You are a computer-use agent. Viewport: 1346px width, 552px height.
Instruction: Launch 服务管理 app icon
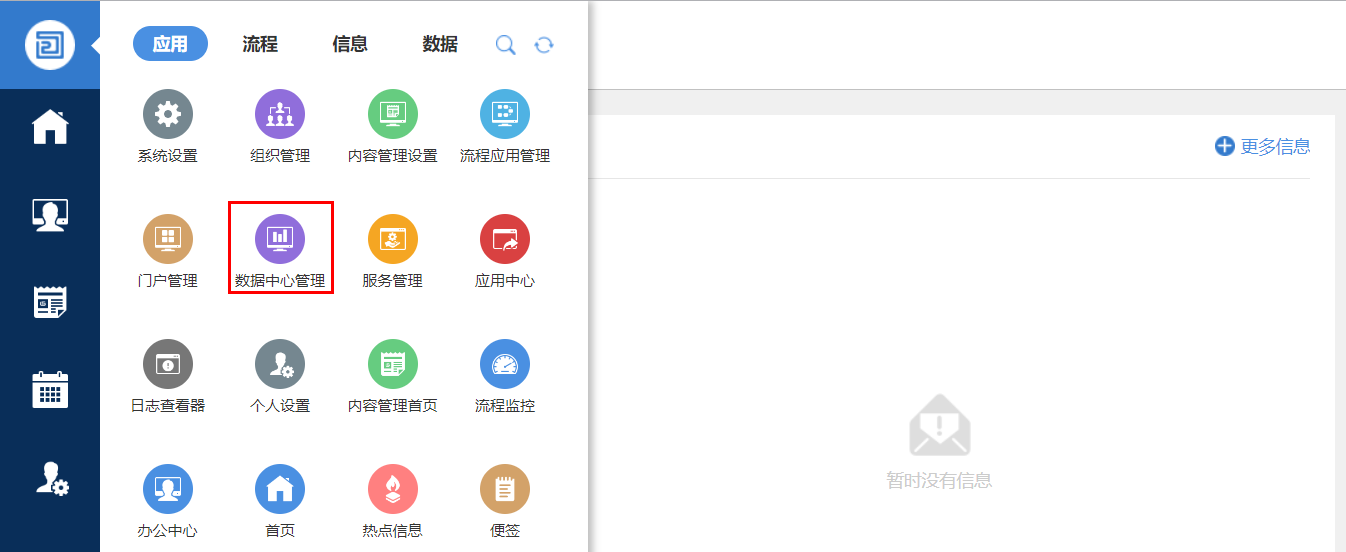point(393,240)
